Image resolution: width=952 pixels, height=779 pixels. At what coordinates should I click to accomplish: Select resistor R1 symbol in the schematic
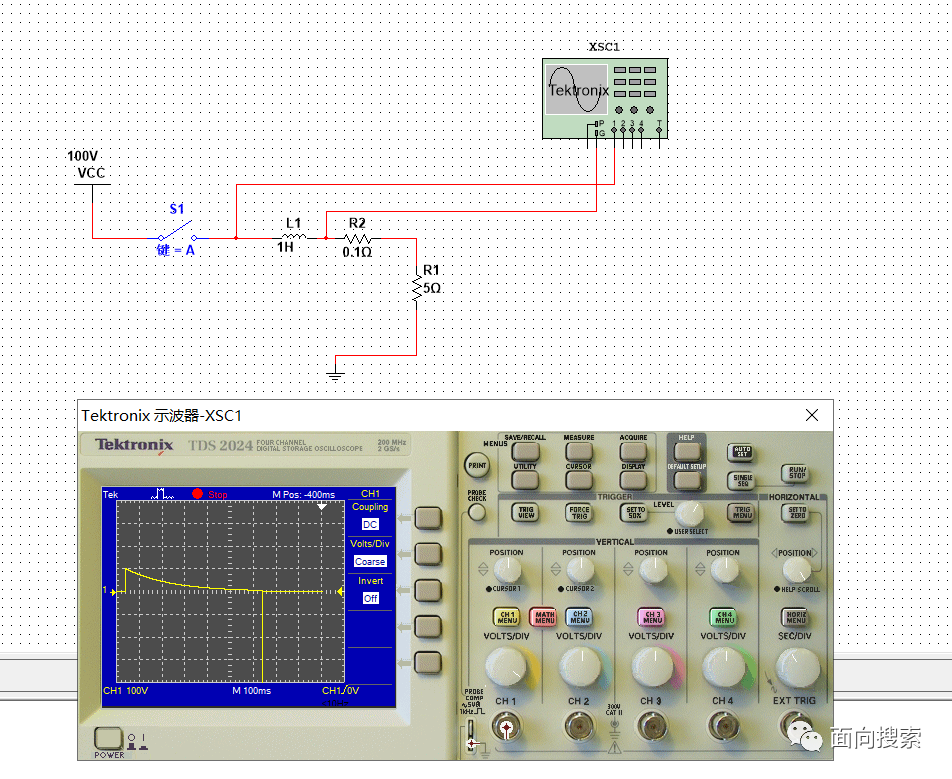[x=416, y=288]
